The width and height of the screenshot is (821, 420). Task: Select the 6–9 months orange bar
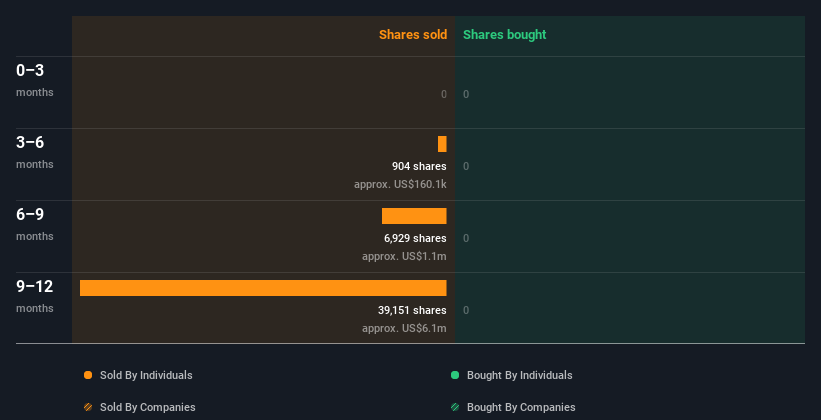414,216
